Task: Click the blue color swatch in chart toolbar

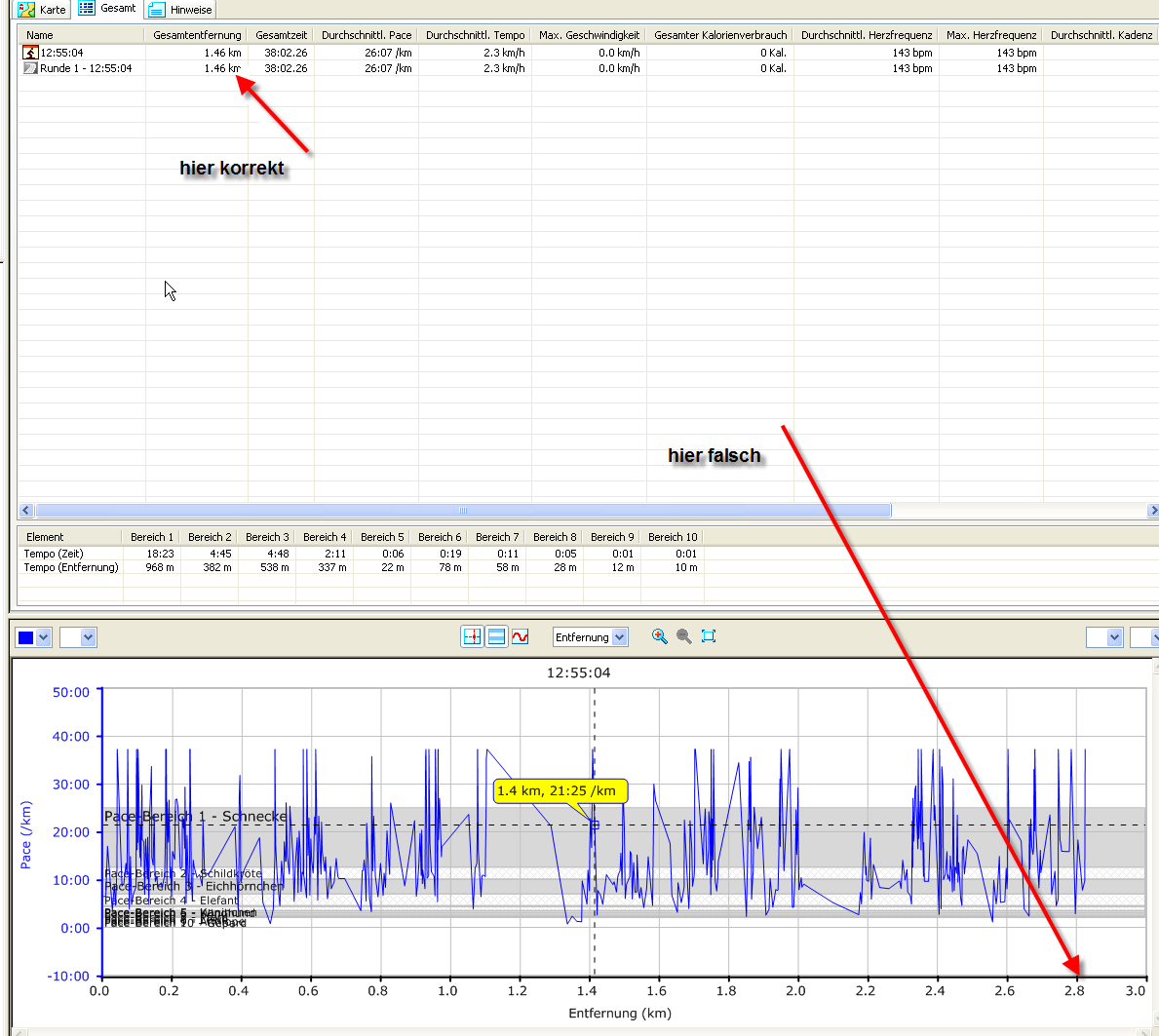Action: (26, 637)
